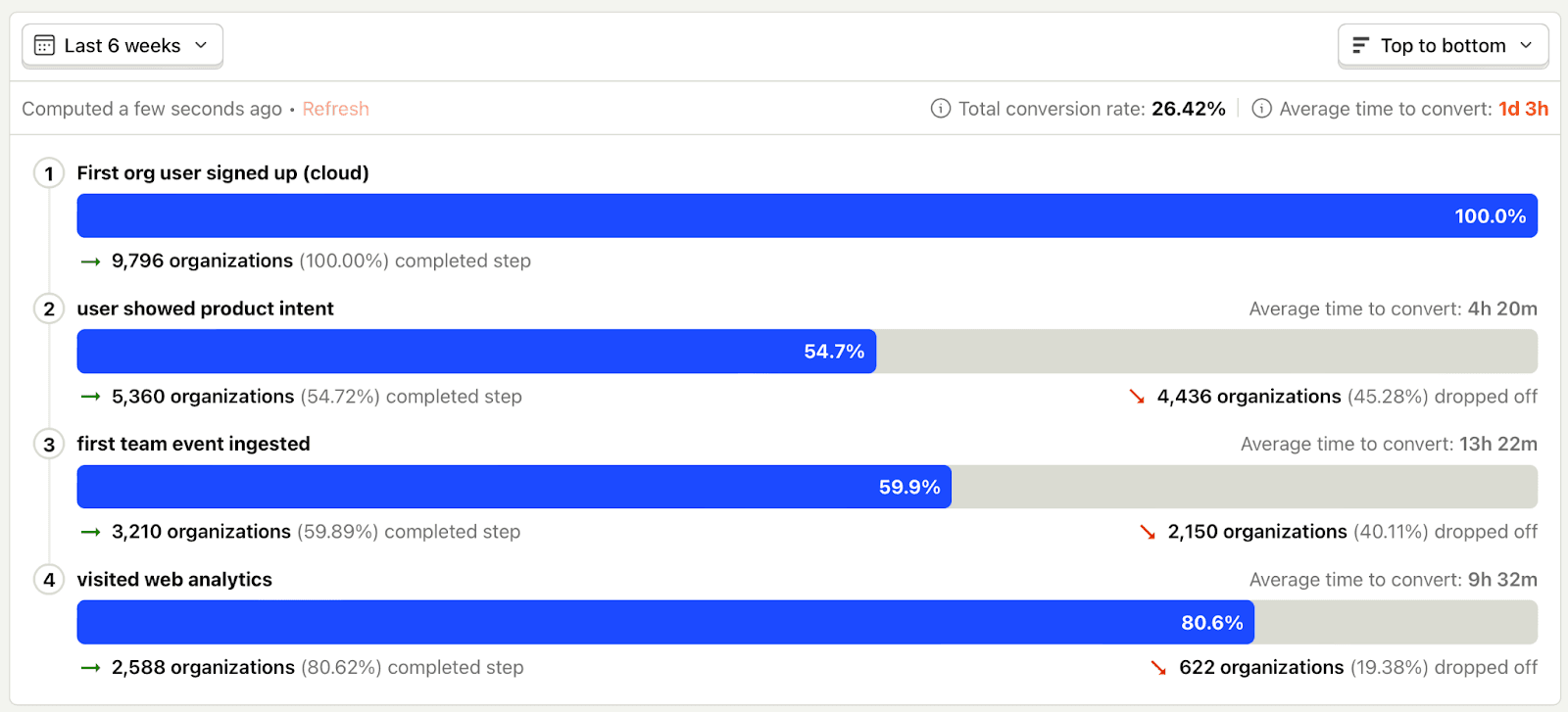Screen dimensions: 1568x712
Task: Select step 2 number circle
Action: coord(49,309)
